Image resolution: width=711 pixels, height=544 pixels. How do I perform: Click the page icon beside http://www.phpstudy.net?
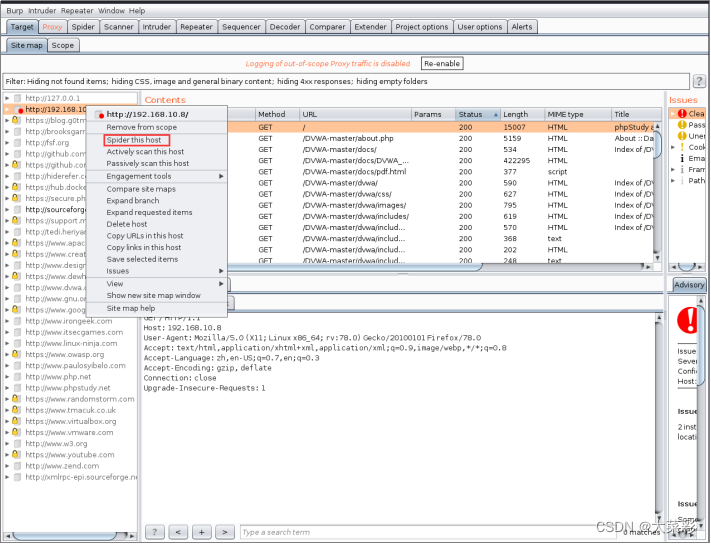(17, 388)
